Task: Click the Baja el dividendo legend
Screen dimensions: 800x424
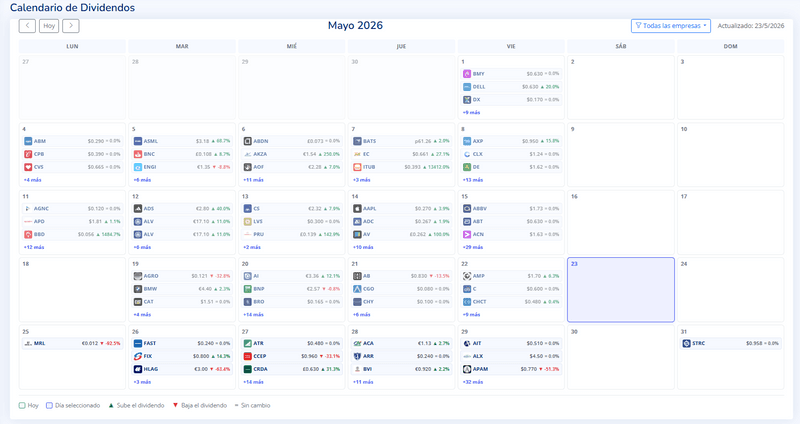Action: pyautogui.click(x=199, y=406)
